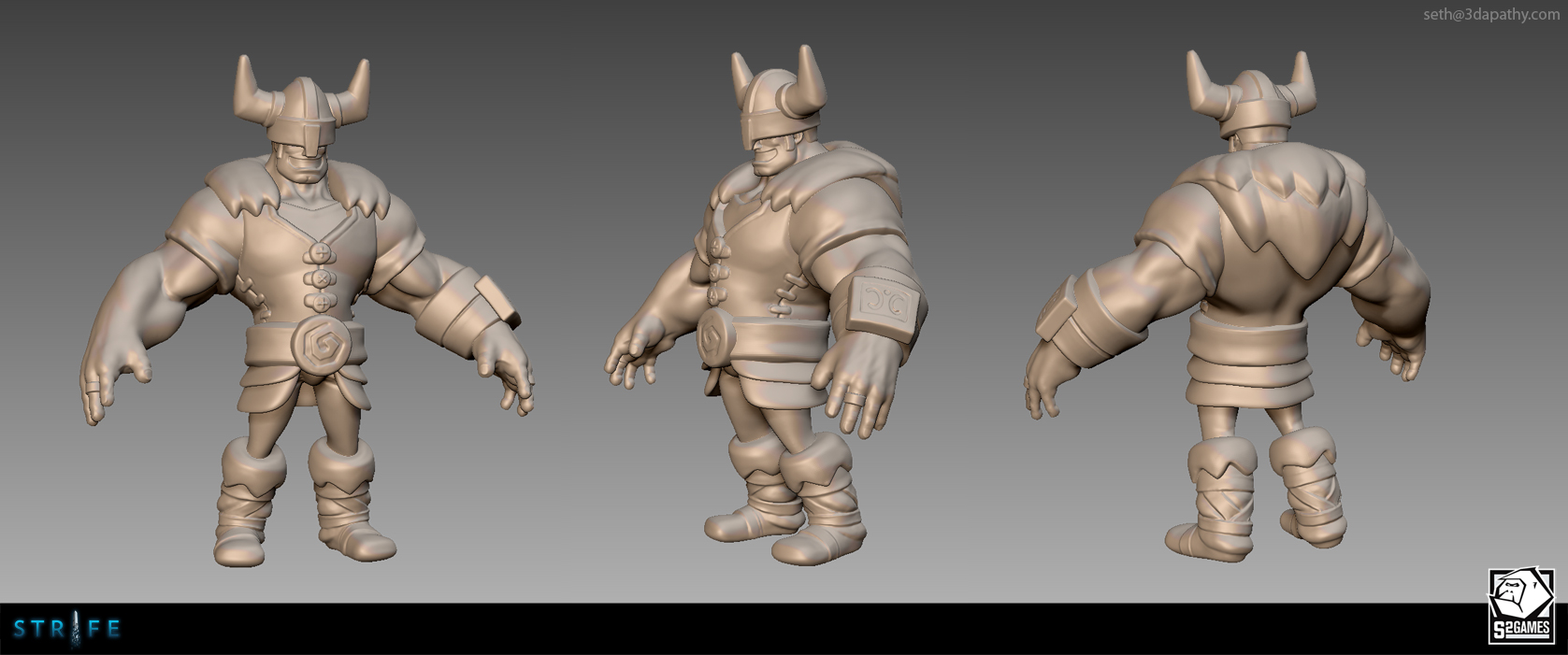Click the spiral belt buckle on side view
This screenshot has height=655, width=1568.
[715, 336]
